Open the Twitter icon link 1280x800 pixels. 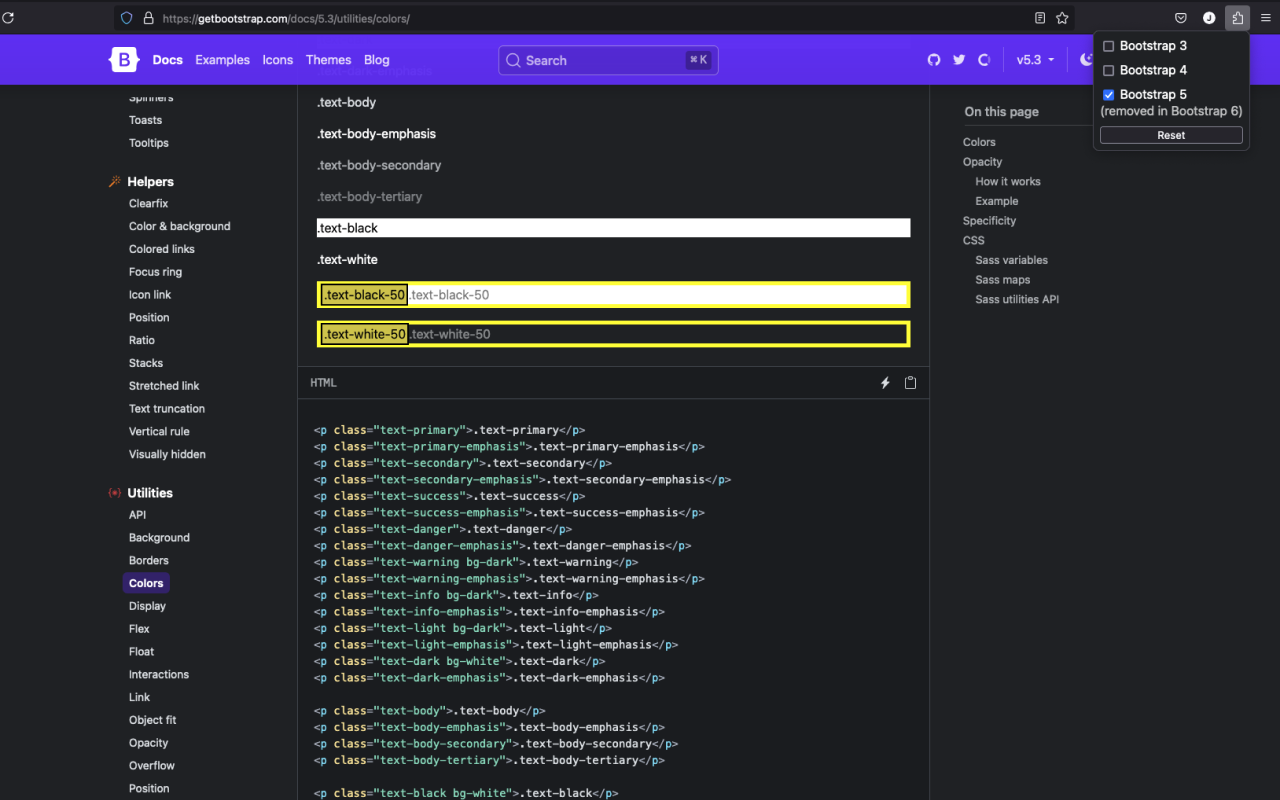tap(959, 60)
